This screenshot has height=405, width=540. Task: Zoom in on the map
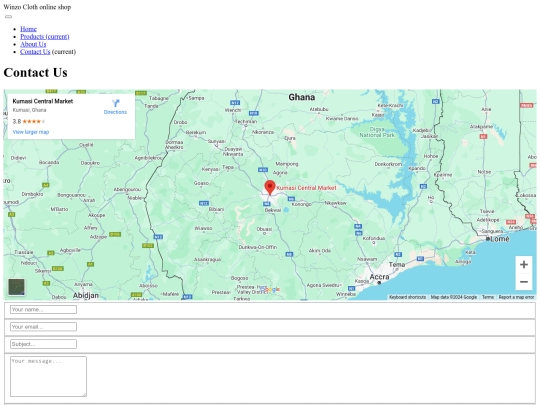click(524, 264)
